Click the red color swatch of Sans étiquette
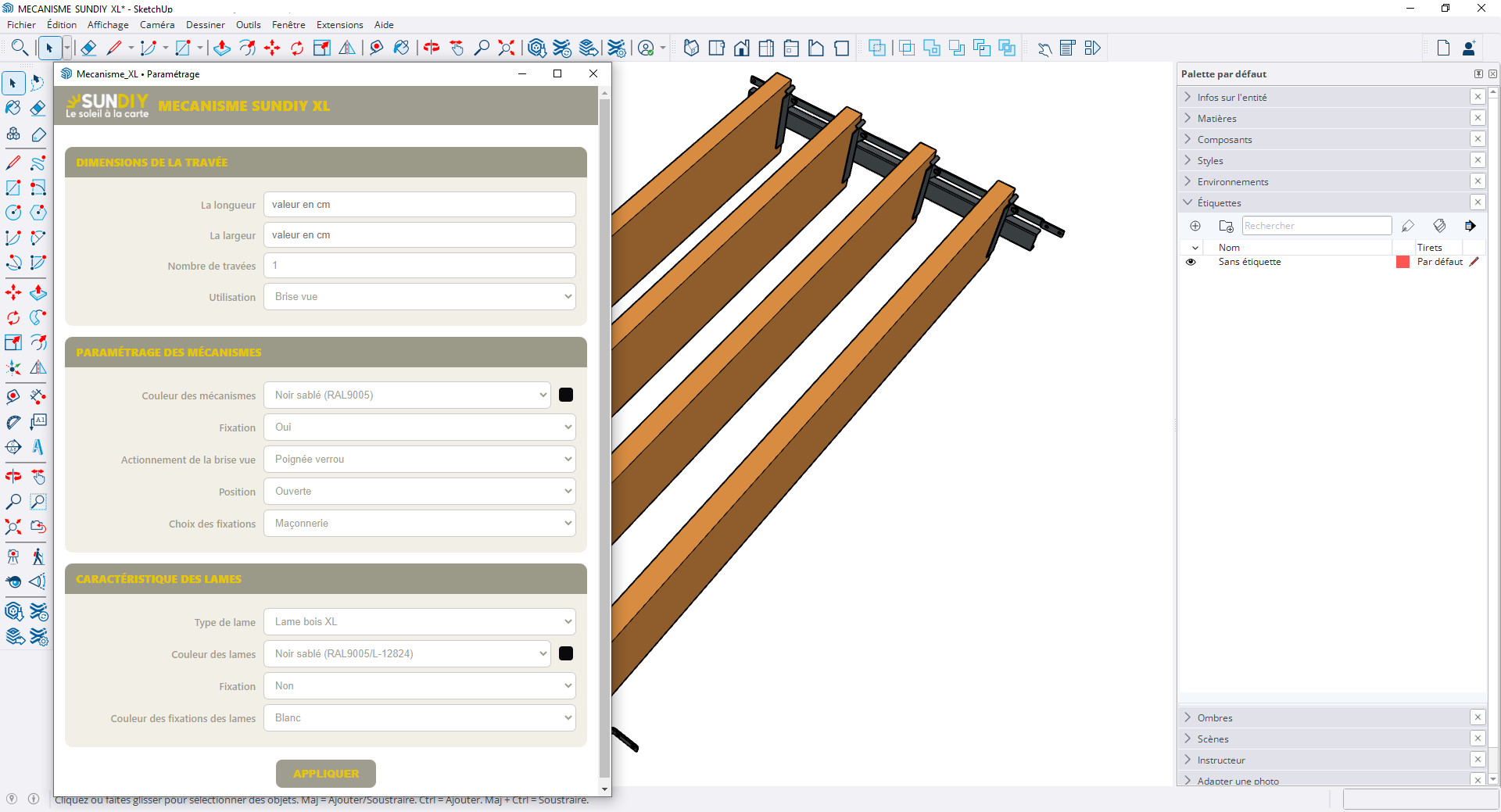Screen dimensions: 1501x812 click(x=1402, y=263)
